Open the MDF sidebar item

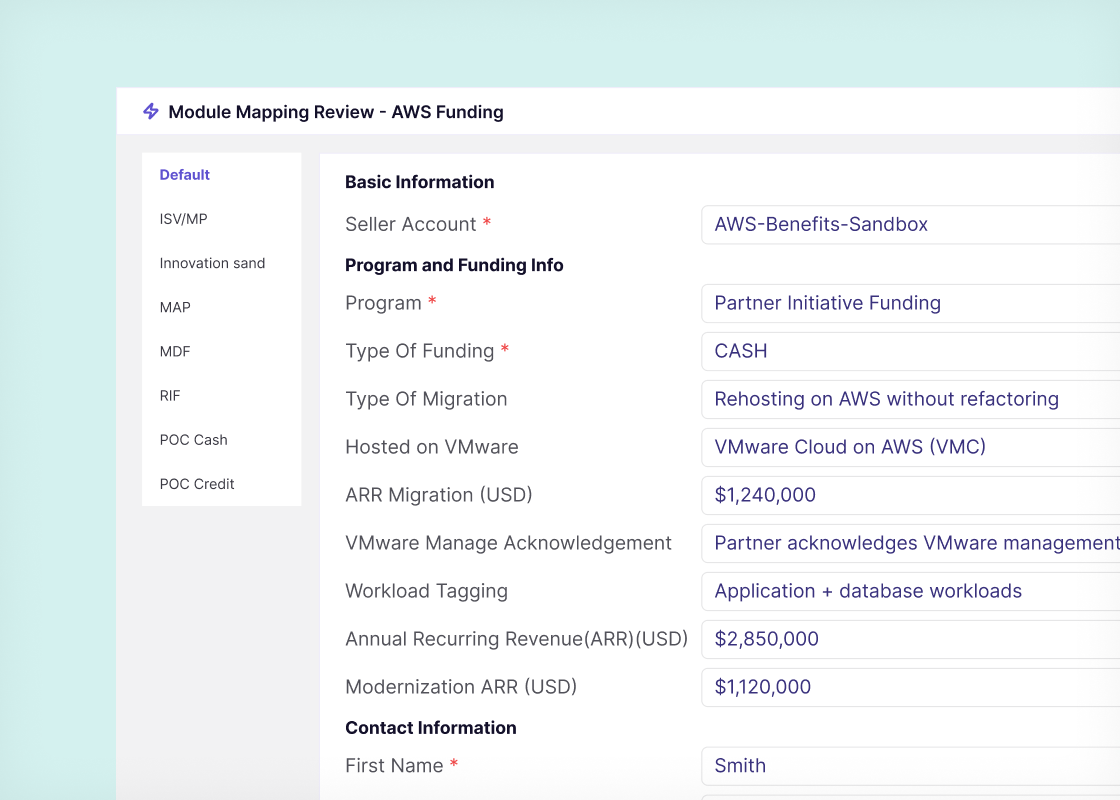[175, 351]
